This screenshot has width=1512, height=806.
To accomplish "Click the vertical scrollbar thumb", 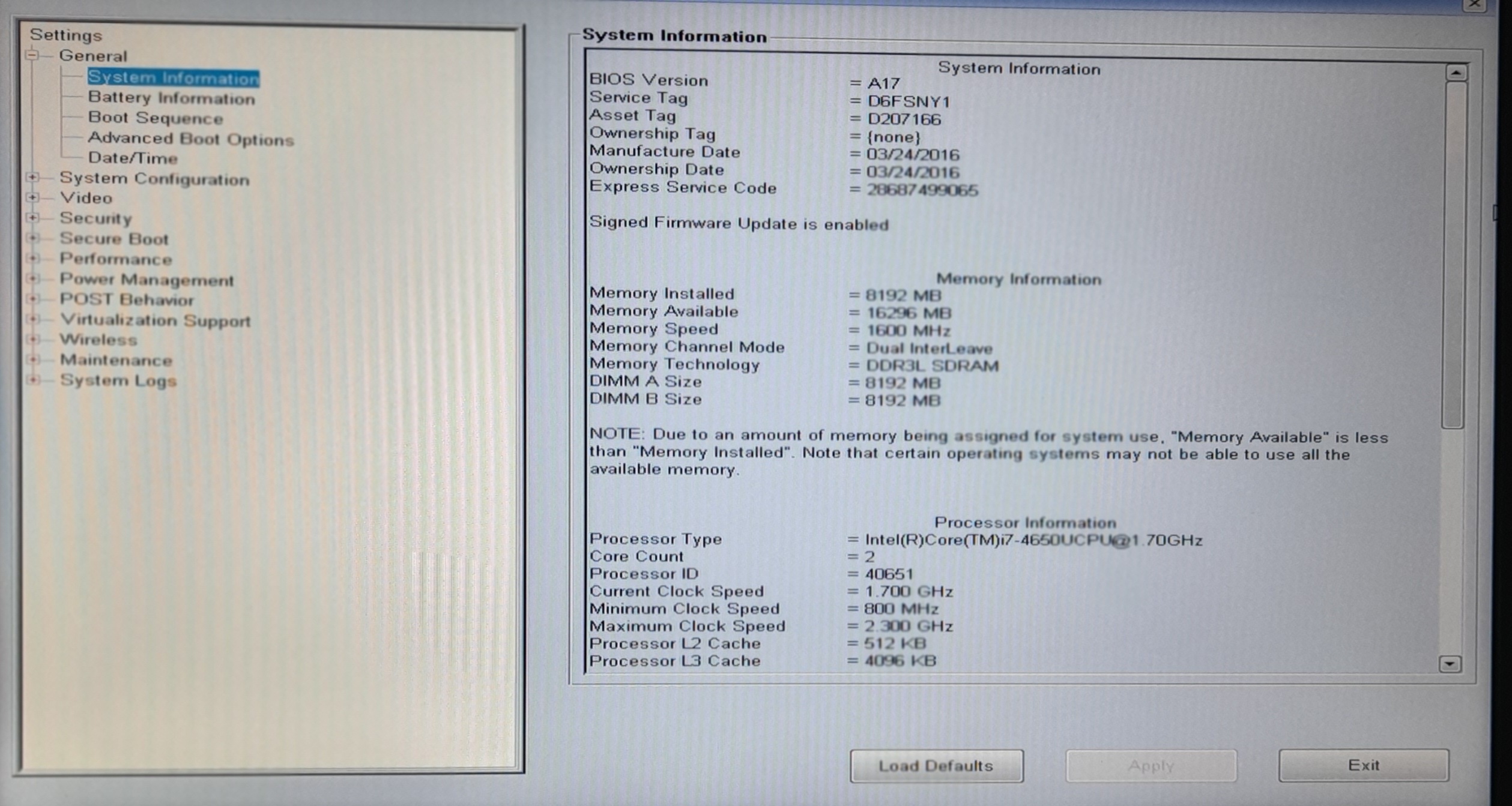I will click(1454, 255).
